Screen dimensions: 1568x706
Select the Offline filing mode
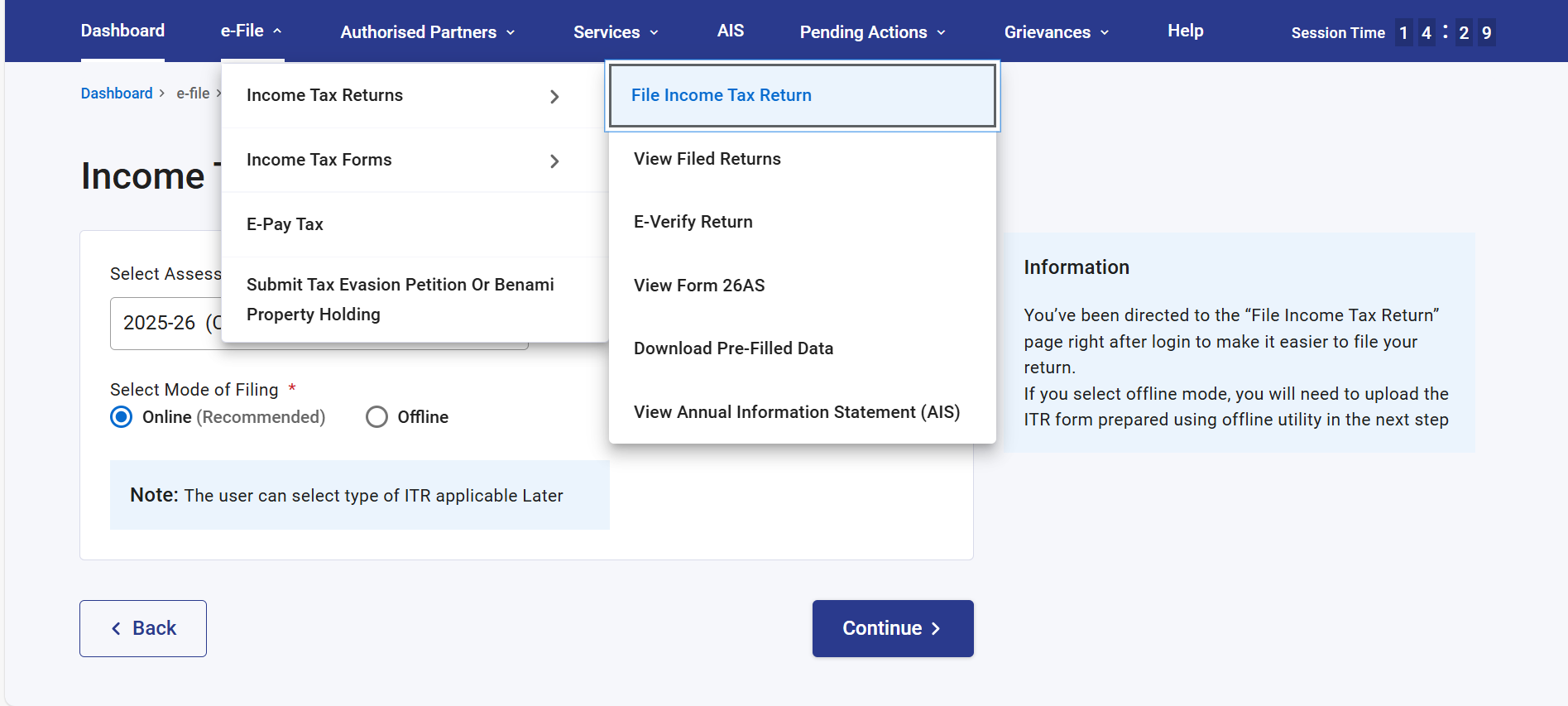pos(377,417)
